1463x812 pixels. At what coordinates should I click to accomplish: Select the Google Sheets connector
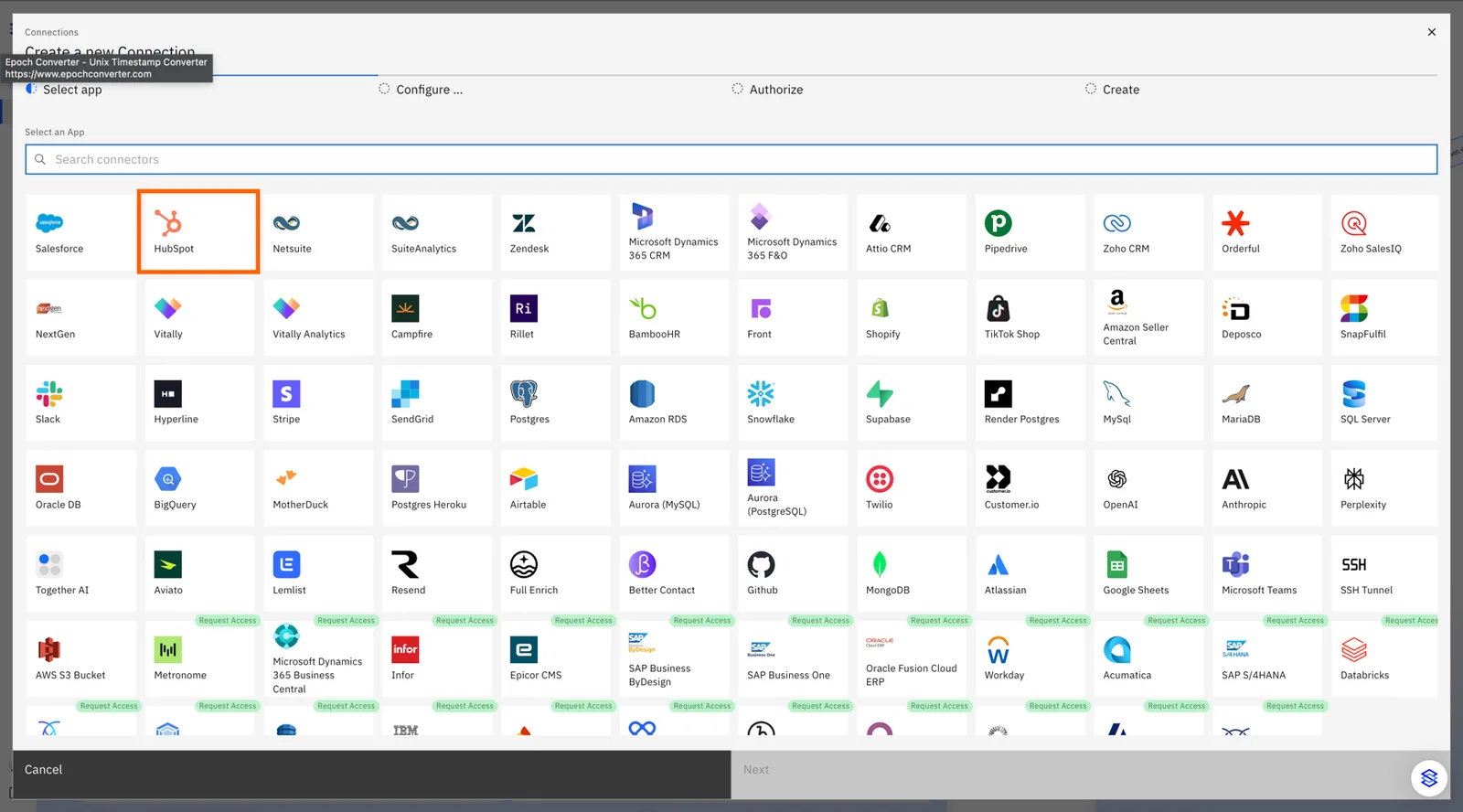coord(1148,573)
